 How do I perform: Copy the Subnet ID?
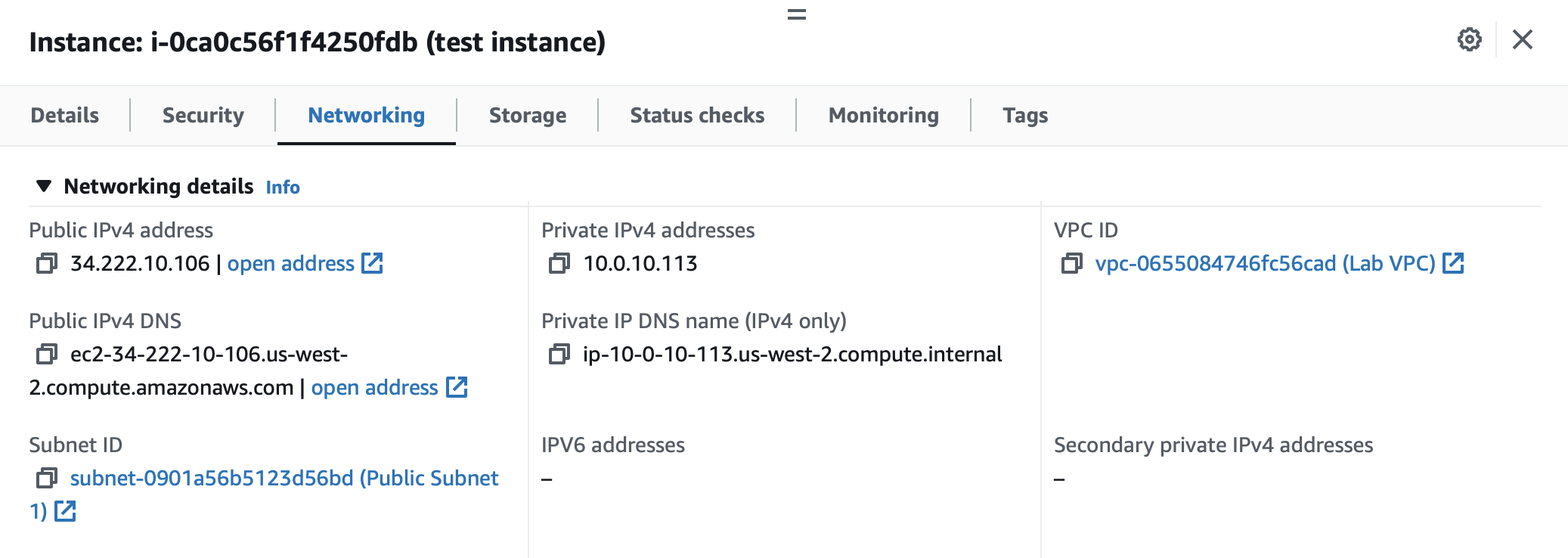(47, 478)
